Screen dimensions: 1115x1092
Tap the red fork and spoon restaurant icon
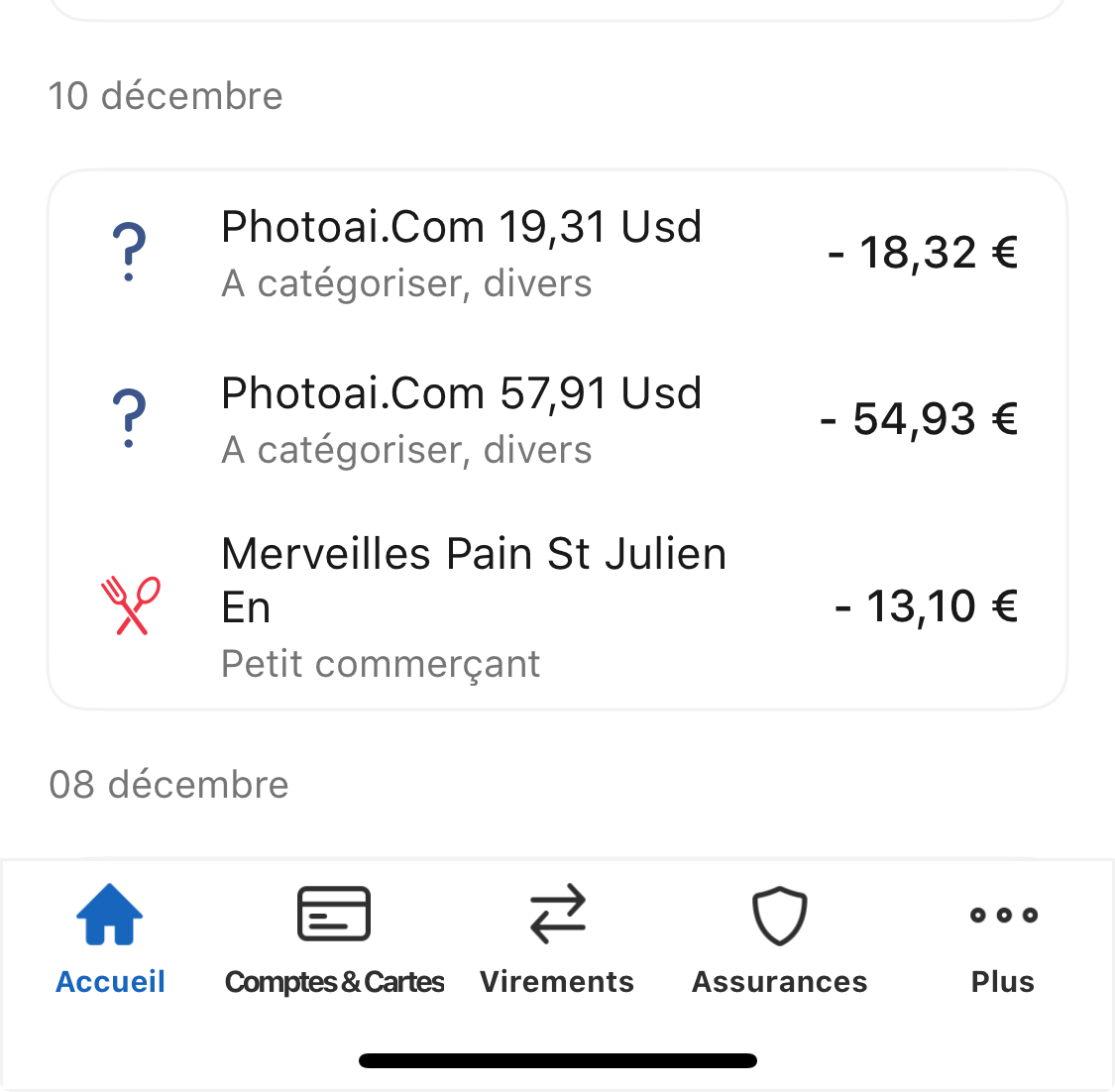pyautogui.click(x=131, y=605)
